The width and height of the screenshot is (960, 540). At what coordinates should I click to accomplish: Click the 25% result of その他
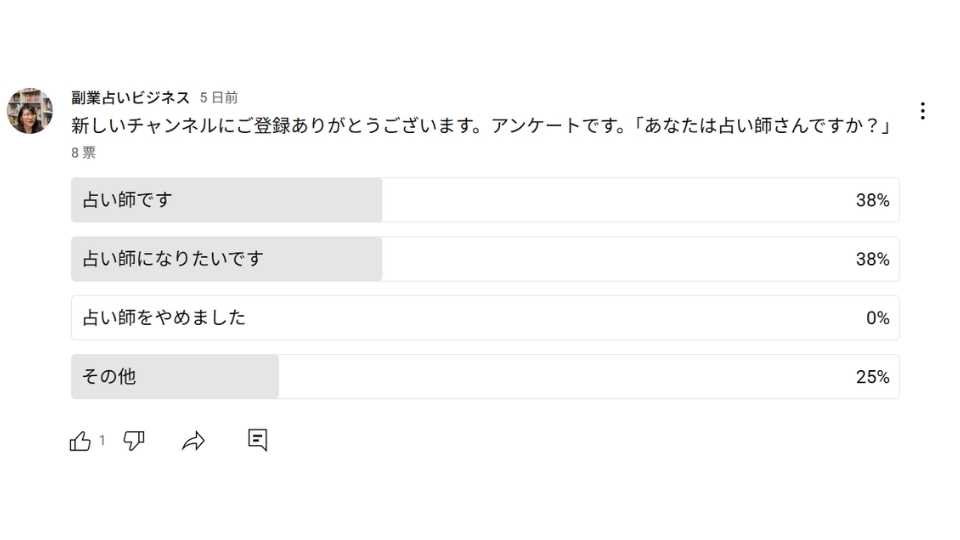coord(872,377)
